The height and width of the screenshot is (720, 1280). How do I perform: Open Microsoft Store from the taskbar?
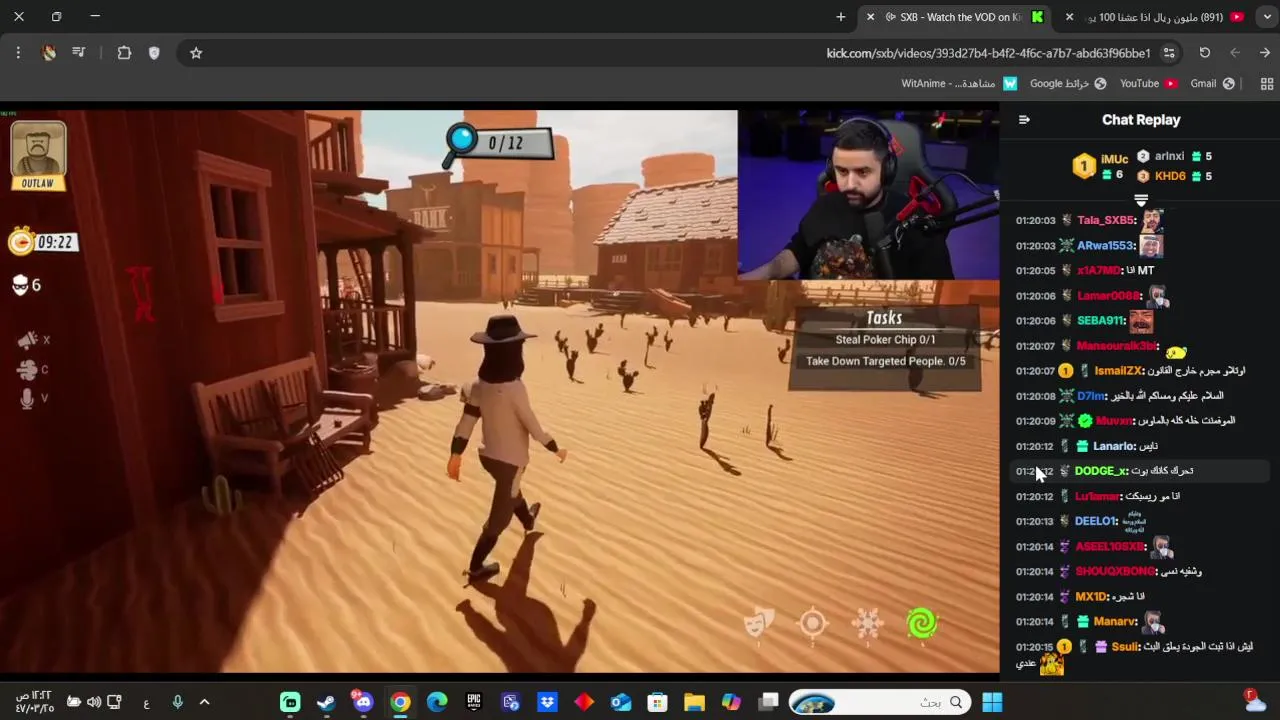[657, 702]
